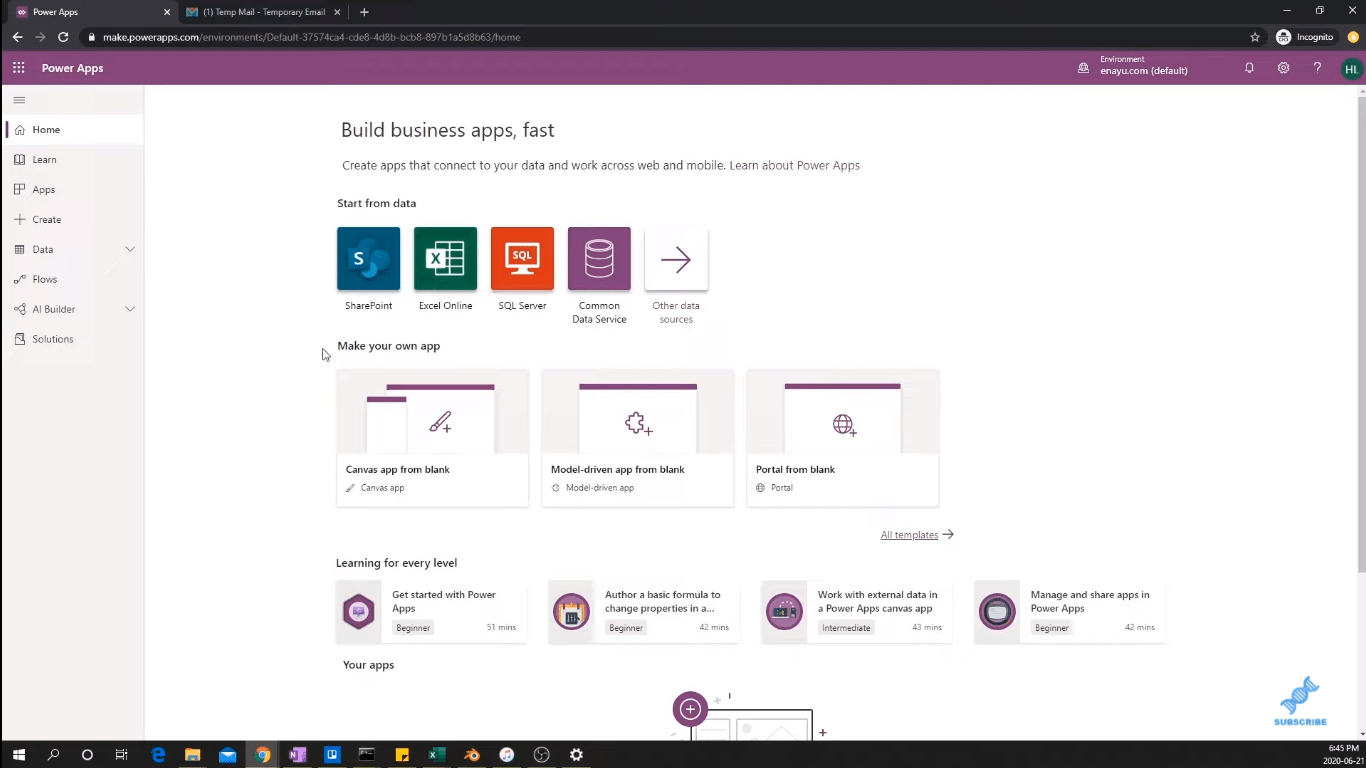Open the HL account avatar
The height and width of the screenshot is (768, 1366).
[1351, 69]
